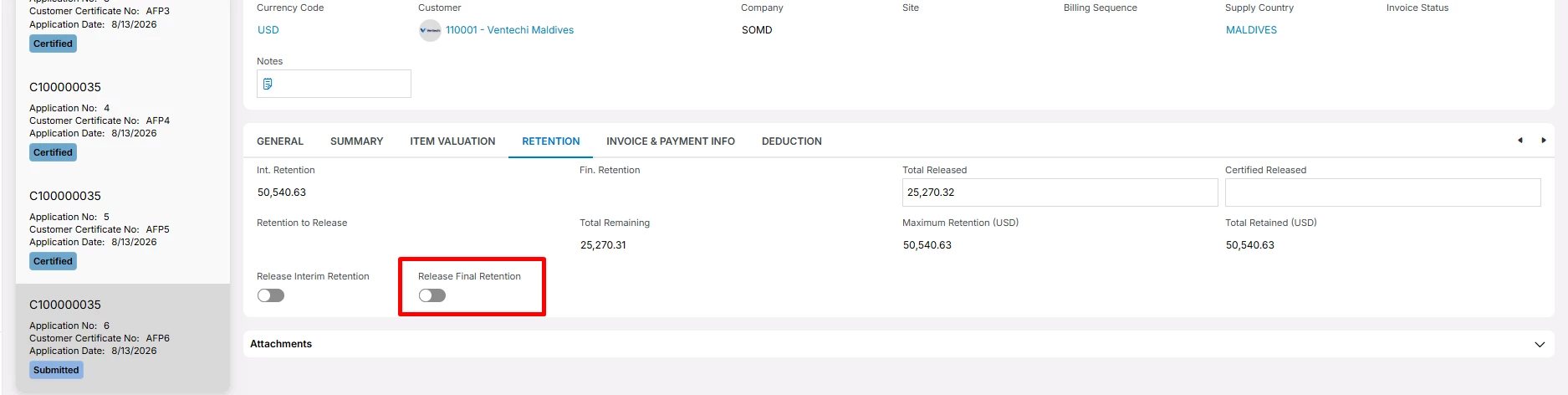Click the Submitted status badge
Image resolution: width=1568 pixels, height=395 pixels.
pyautogui.click(x=56, y=370)
